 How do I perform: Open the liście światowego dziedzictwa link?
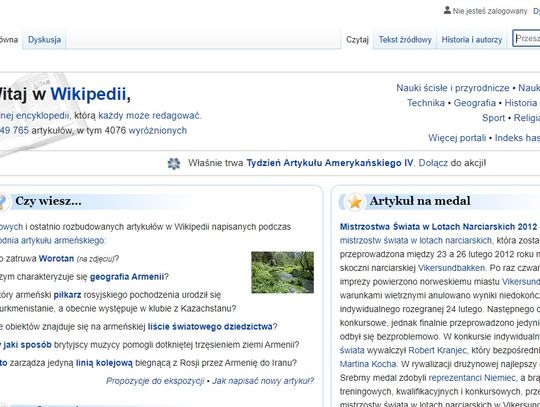(210, 326)
